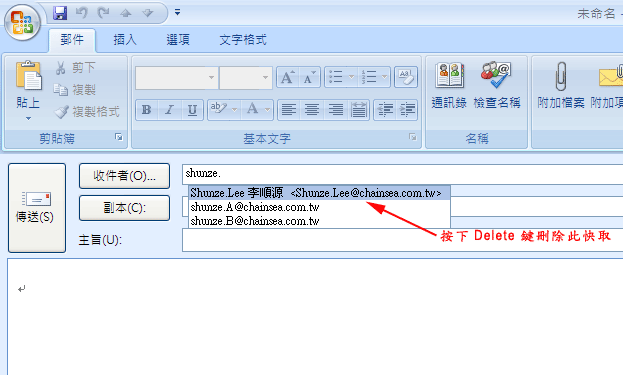This screenshot has height=375, width=623.
Task: Open the font size dropdown
Action: coord(265,77)
